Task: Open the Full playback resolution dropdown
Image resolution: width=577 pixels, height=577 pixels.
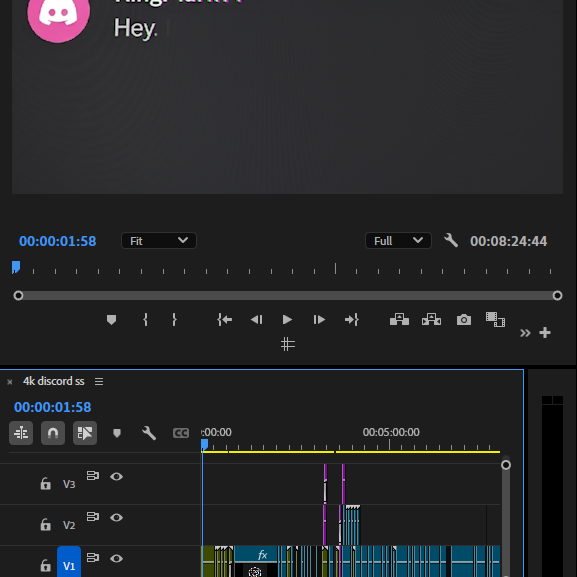Action: [398, 241]
